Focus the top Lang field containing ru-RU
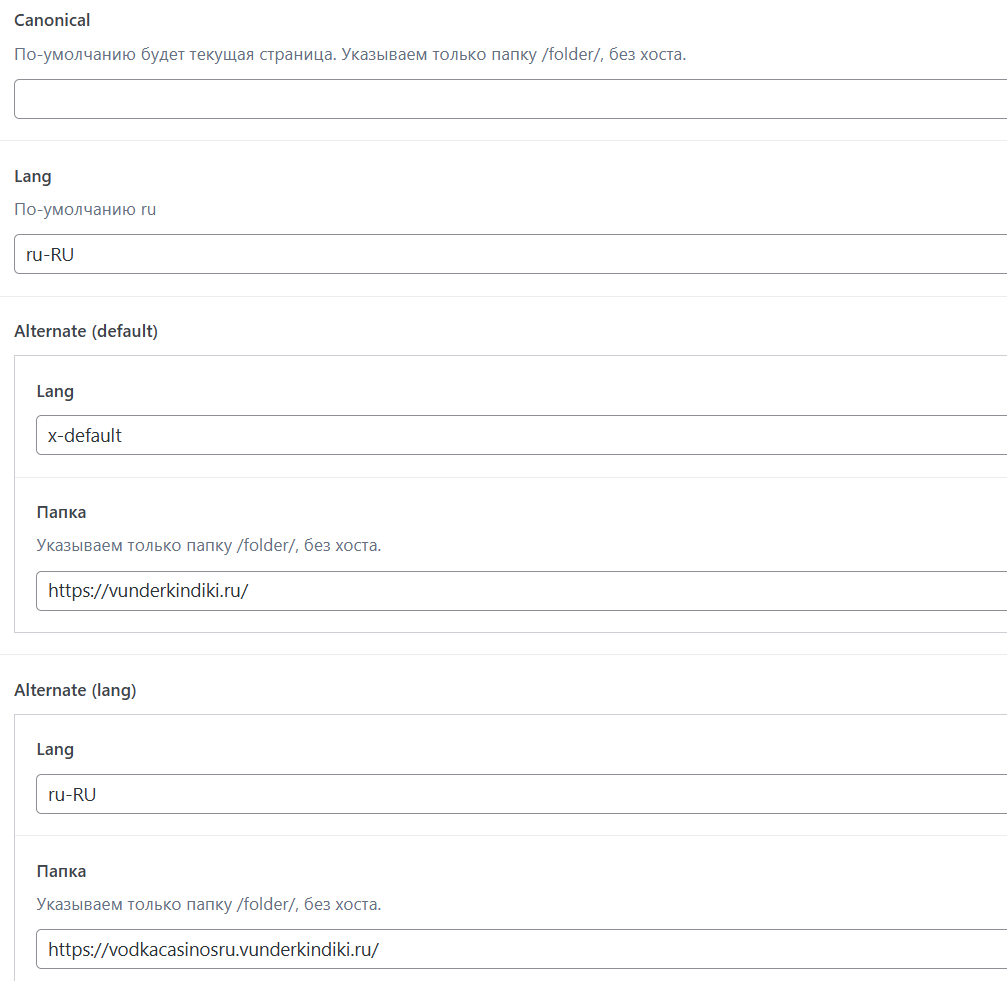Viewport: 1007px width, 981px height. coord(510,254)
